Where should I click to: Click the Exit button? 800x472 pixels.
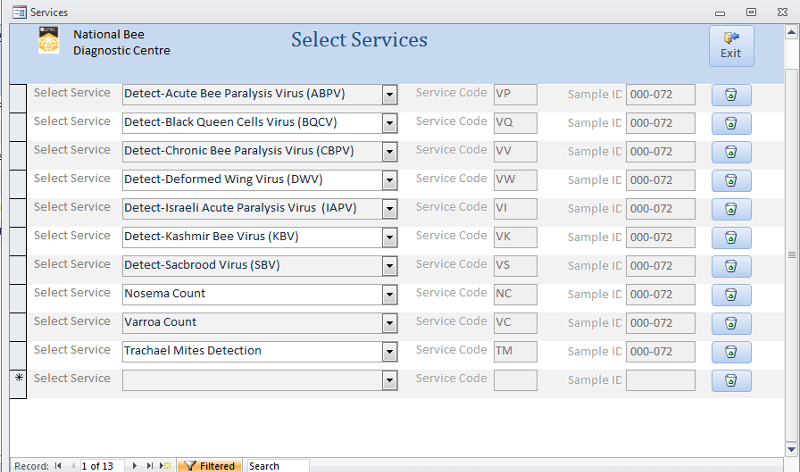731,46
